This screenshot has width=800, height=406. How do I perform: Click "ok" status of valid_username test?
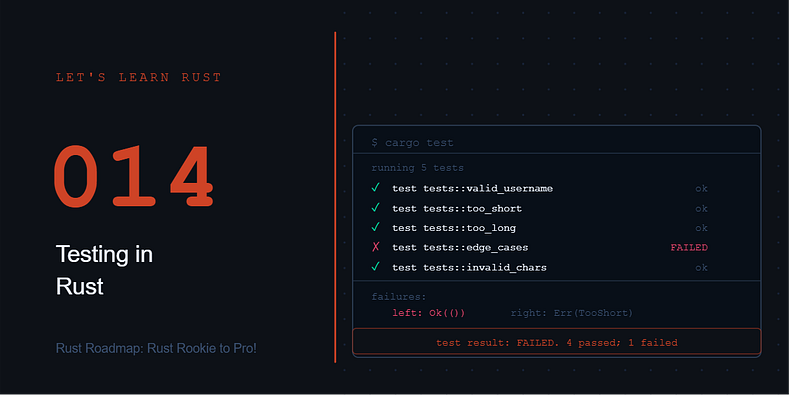[x=702, y=189]
